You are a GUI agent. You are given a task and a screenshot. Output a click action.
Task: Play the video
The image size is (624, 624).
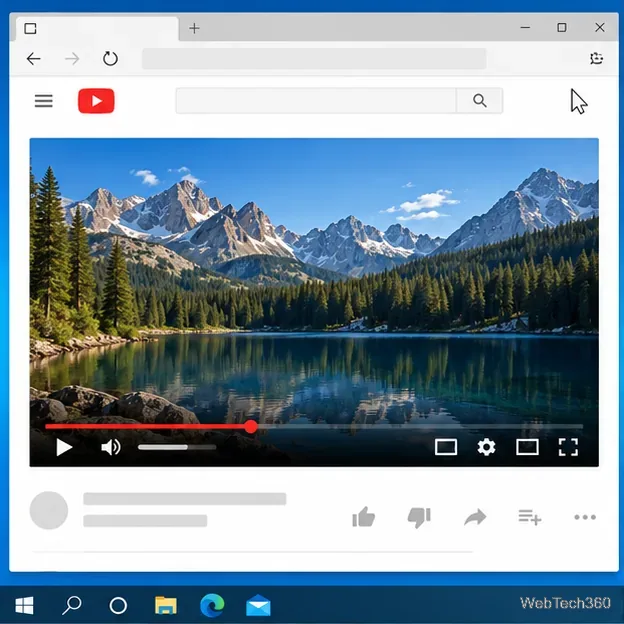tap(64, 447)
